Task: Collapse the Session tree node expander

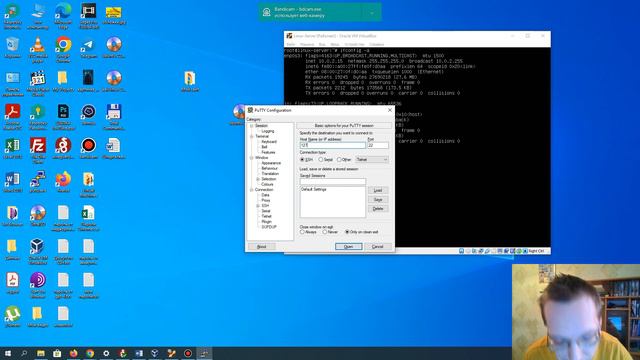Action: click(251, 126)
